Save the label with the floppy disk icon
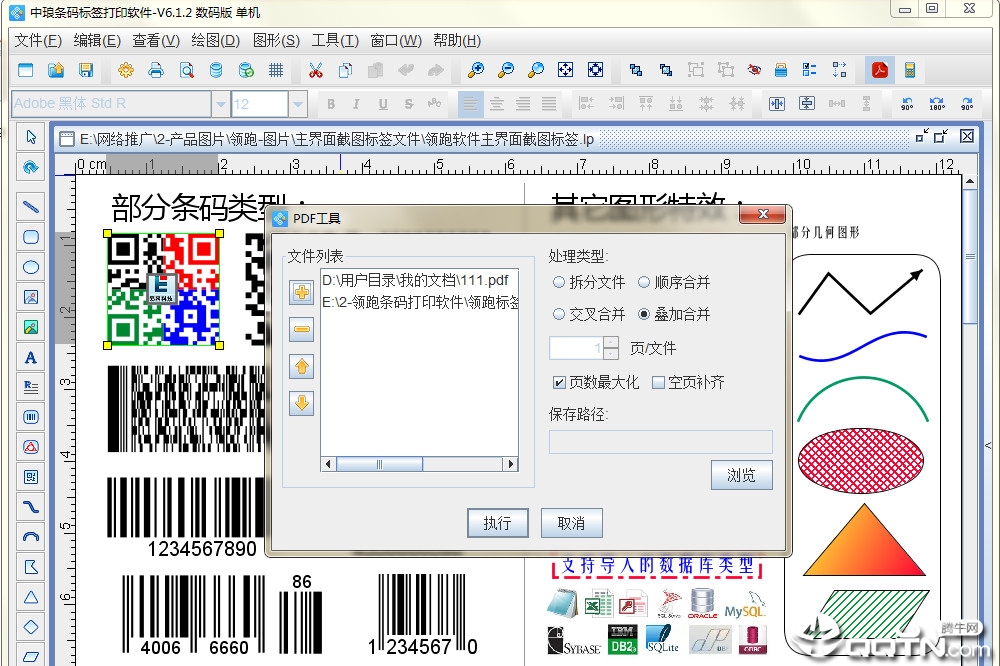 pos(86,70)
